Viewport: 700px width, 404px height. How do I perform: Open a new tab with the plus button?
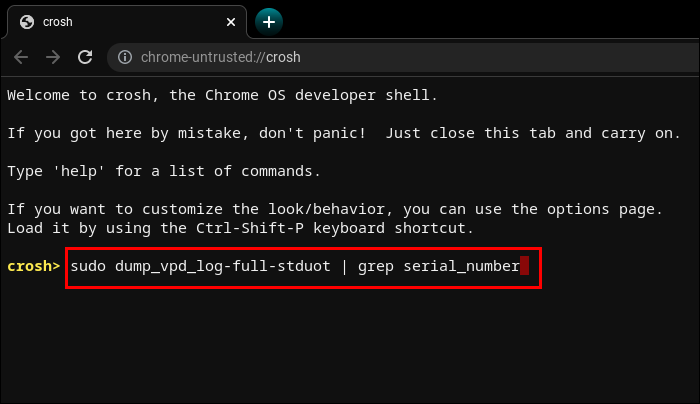269,21
